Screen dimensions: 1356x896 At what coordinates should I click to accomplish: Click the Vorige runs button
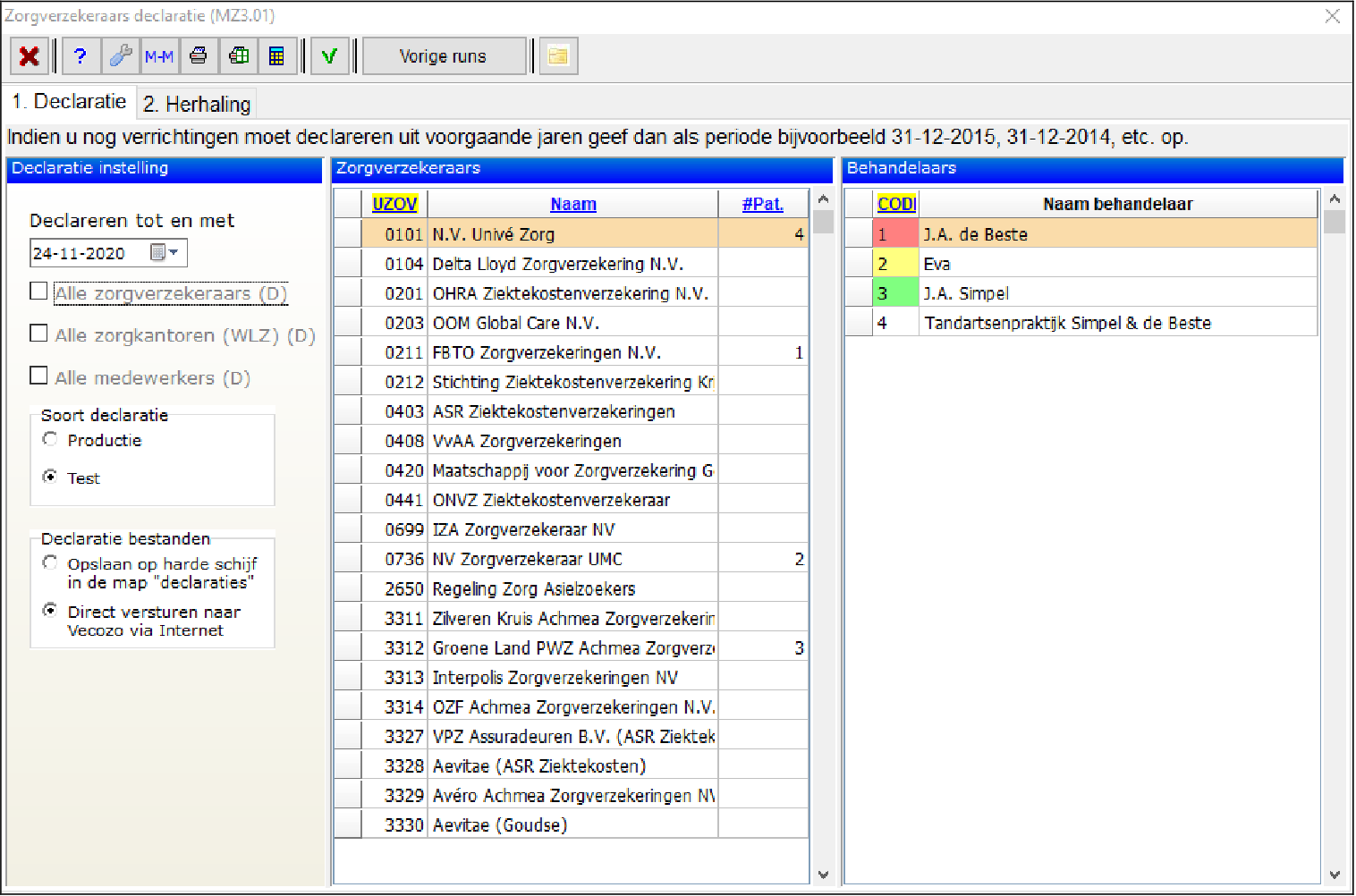(x=444, y=56)
